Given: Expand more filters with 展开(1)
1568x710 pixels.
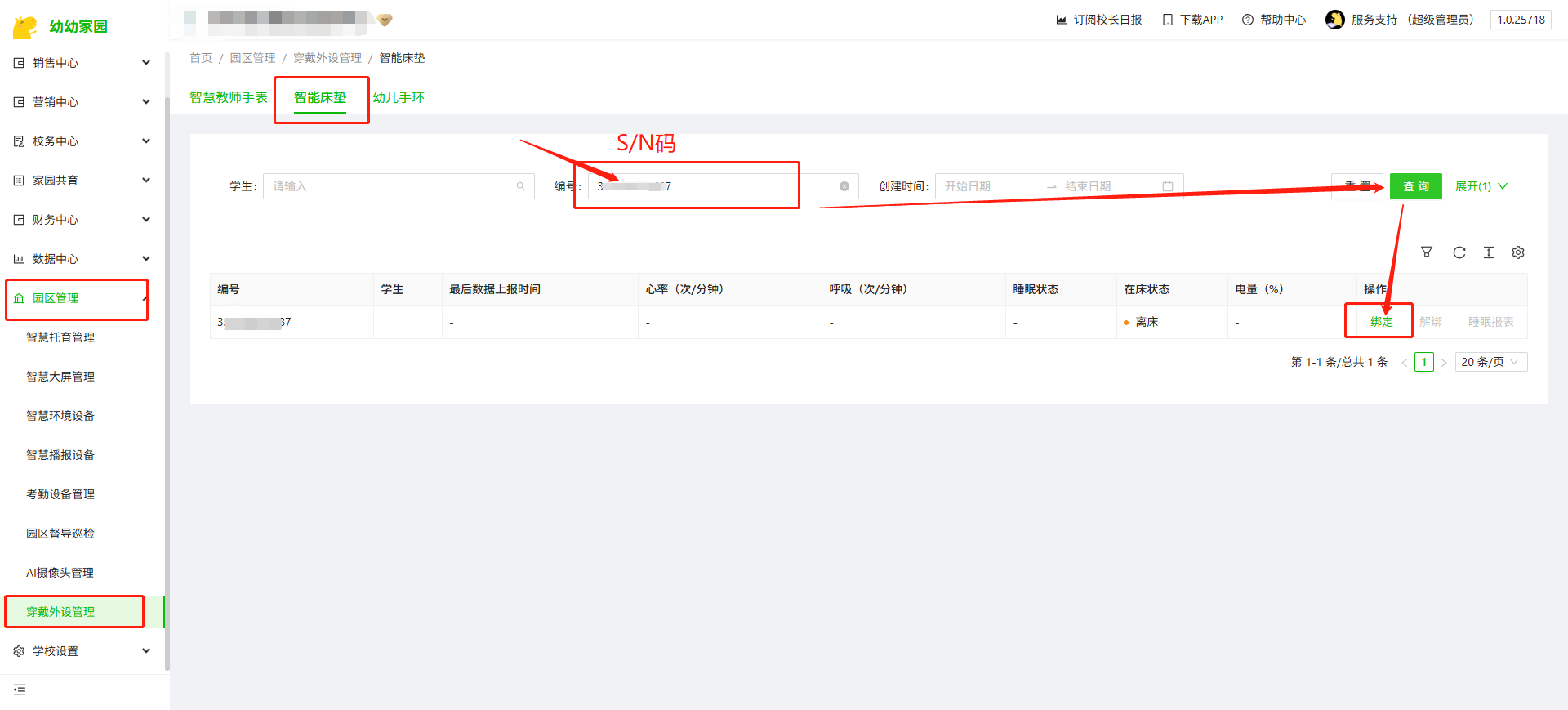Looking at the screenshot, I should 1481,186.
